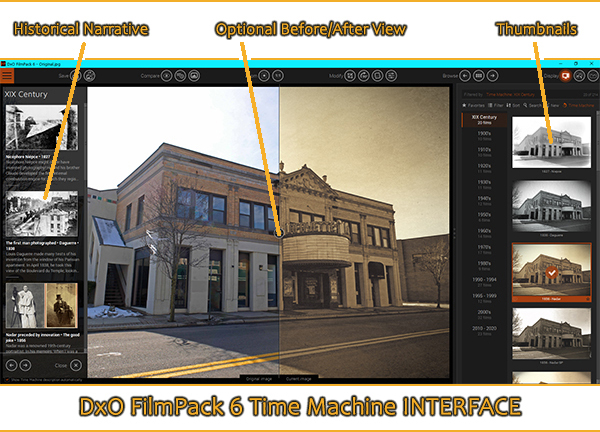Screen dimensions: 600x432
Task: Open the Sort option
Action: tap(513, 105)
